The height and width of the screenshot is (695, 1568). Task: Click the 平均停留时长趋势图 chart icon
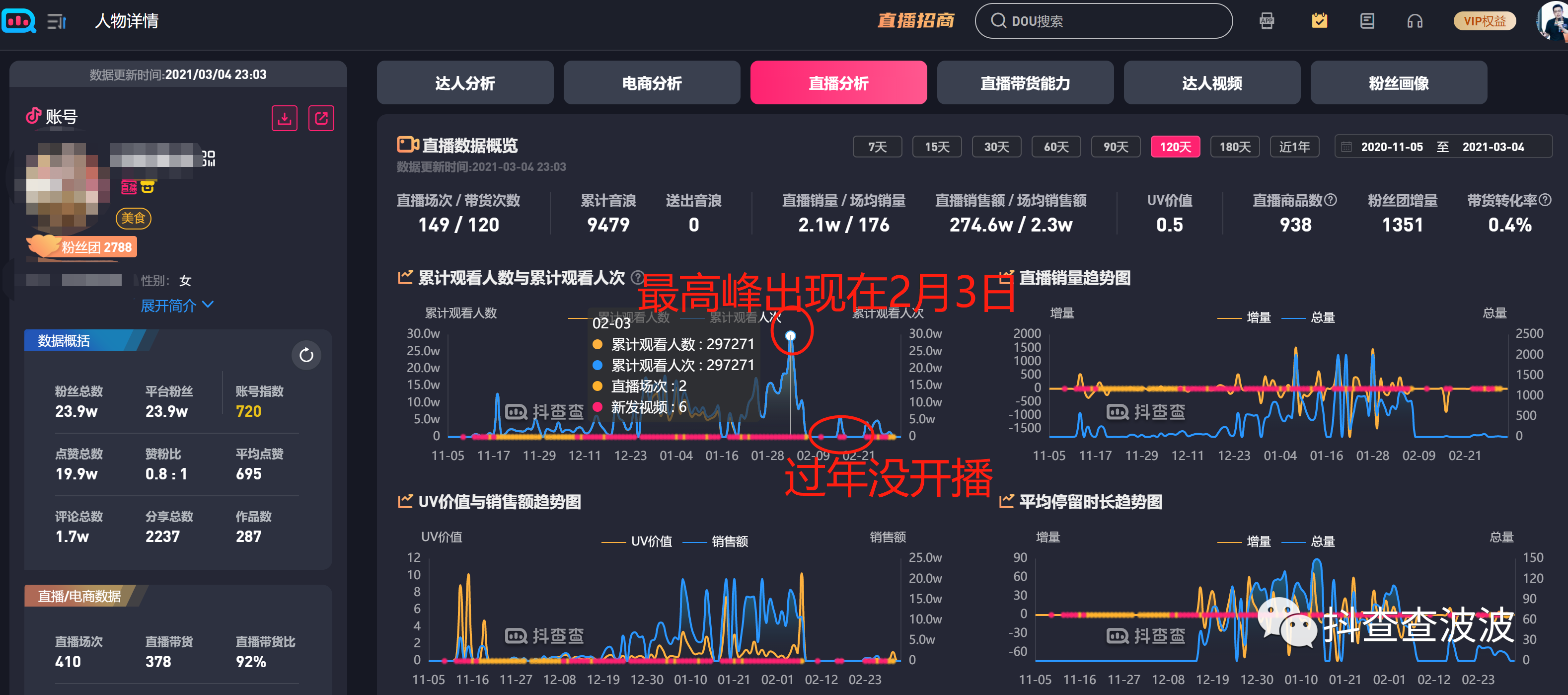pos(1006,501)
